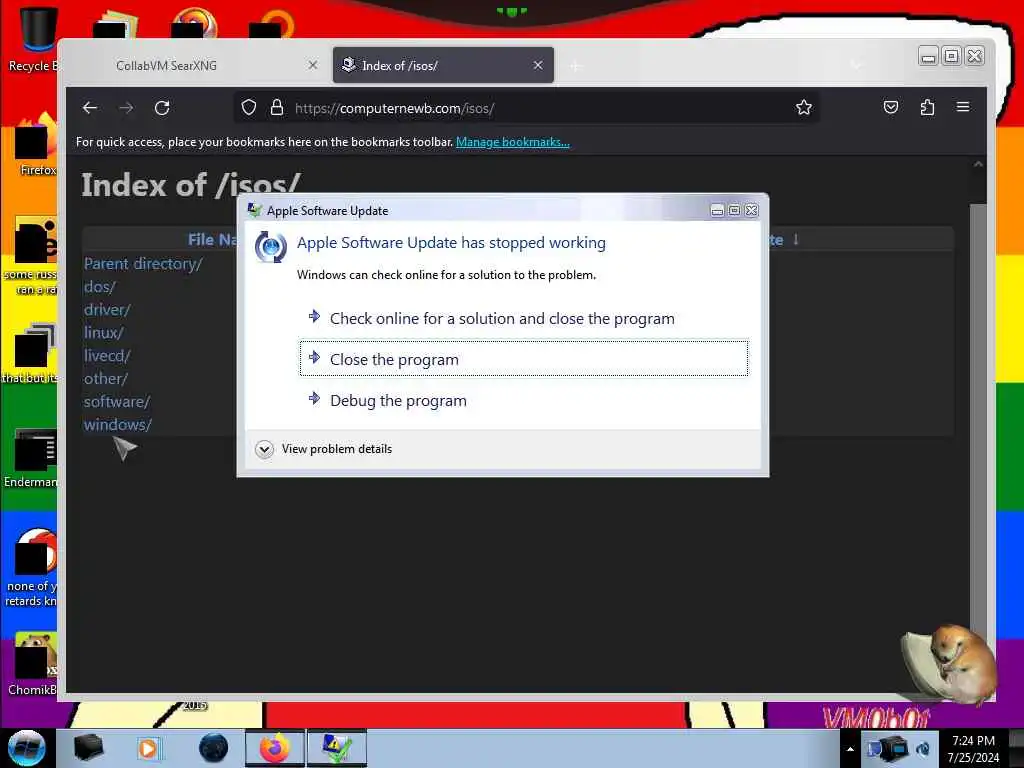The width and height of the screenshot is (1024, 768).
Task: Open the livecd/ directory link
Action: tap(107, 355)
